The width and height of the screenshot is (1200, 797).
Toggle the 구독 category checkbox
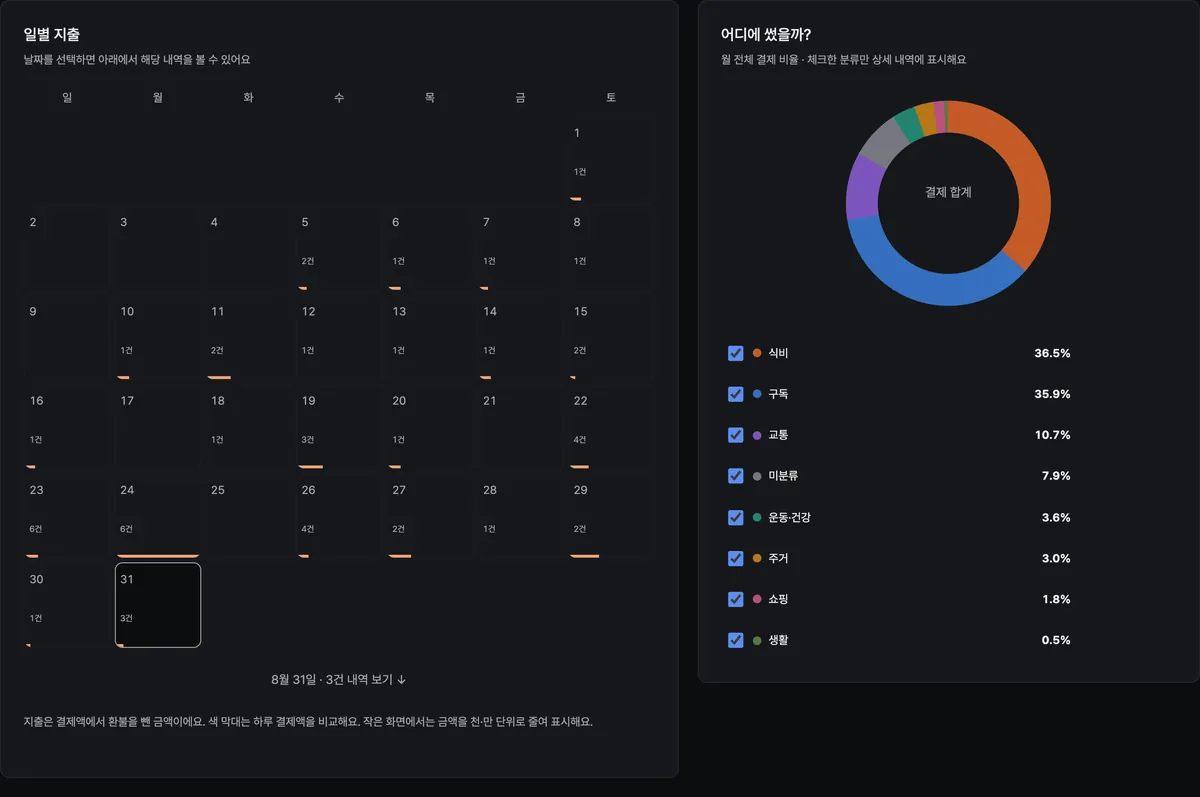736,394
